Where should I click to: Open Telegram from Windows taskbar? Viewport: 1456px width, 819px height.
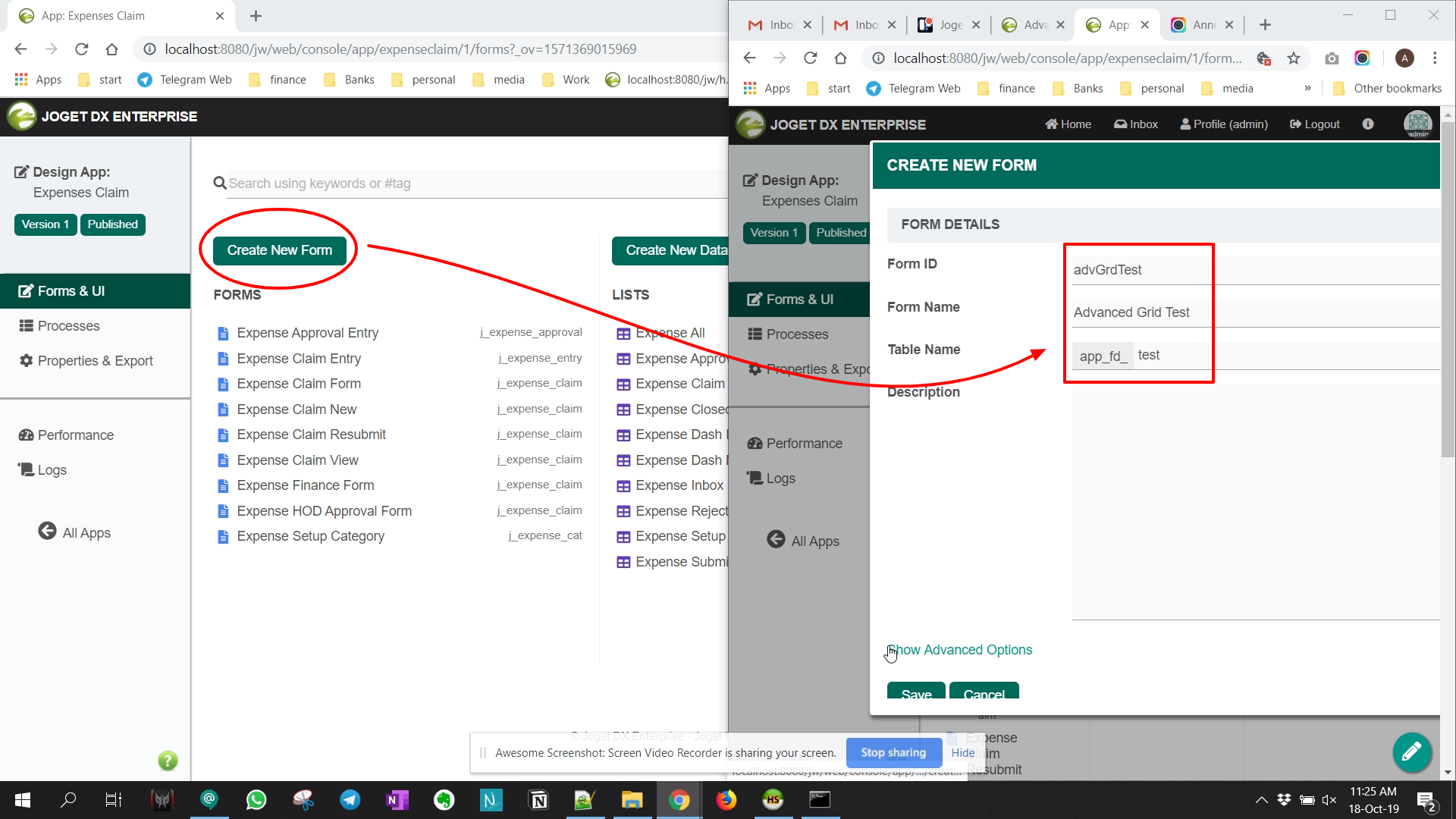pos(350,799)
